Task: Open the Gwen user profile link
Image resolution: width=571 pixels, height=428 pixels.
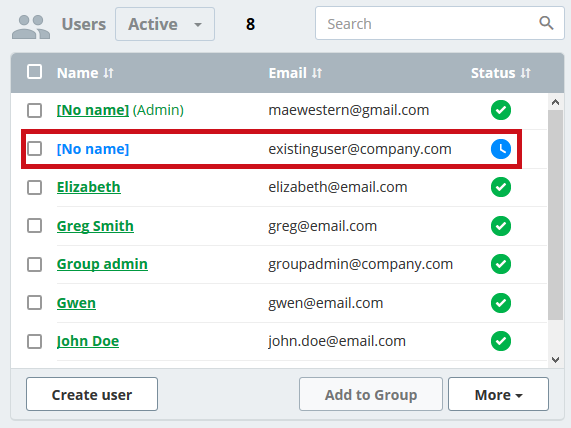Action: click(x=76, y=303)
